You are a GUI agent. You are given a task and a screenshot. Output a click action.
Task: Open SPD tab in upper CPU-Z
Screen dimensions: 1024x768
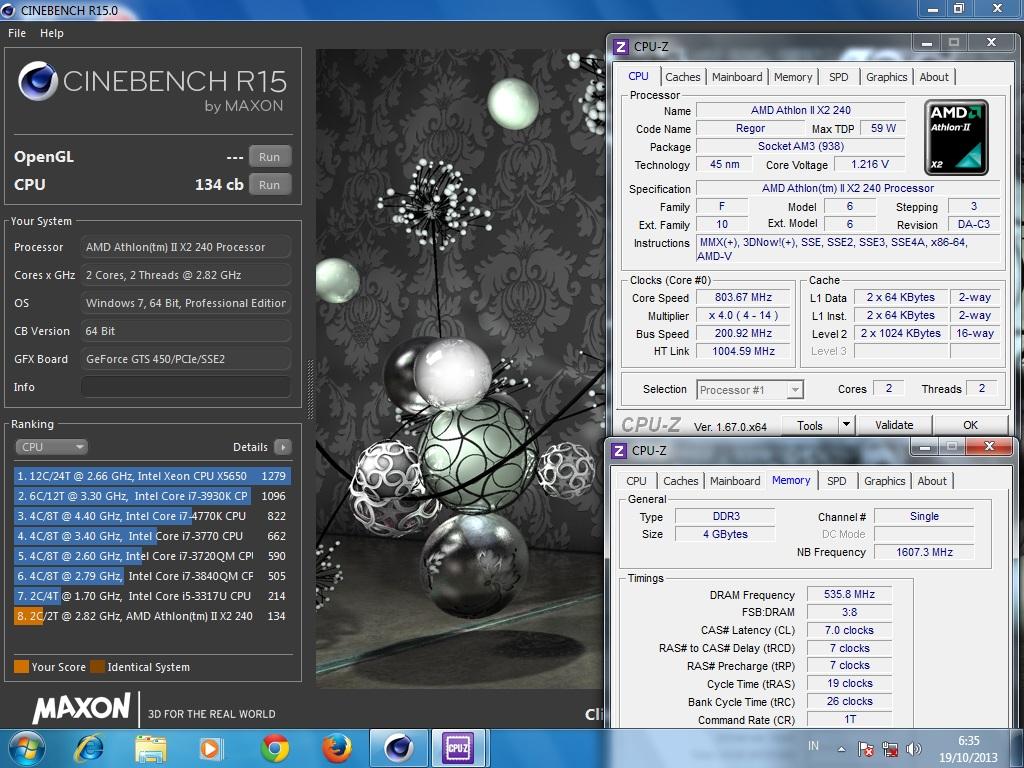pos(839,76)
